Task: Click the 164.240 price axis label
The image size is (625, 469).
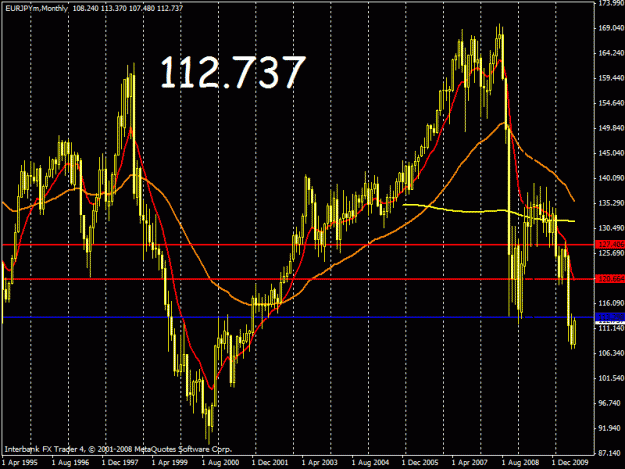Action: 611,53
